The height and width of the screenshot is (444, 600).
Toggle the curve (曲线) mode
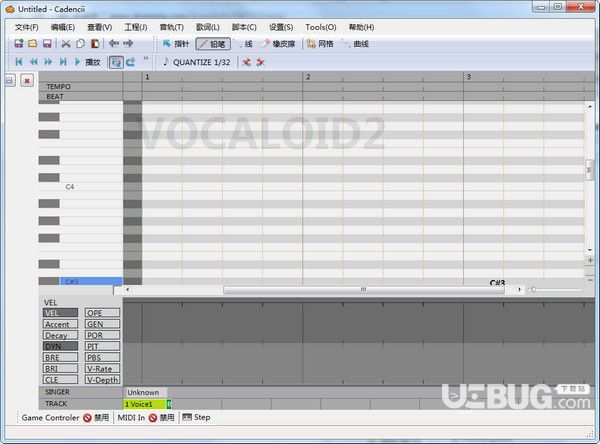click(355, 44)
